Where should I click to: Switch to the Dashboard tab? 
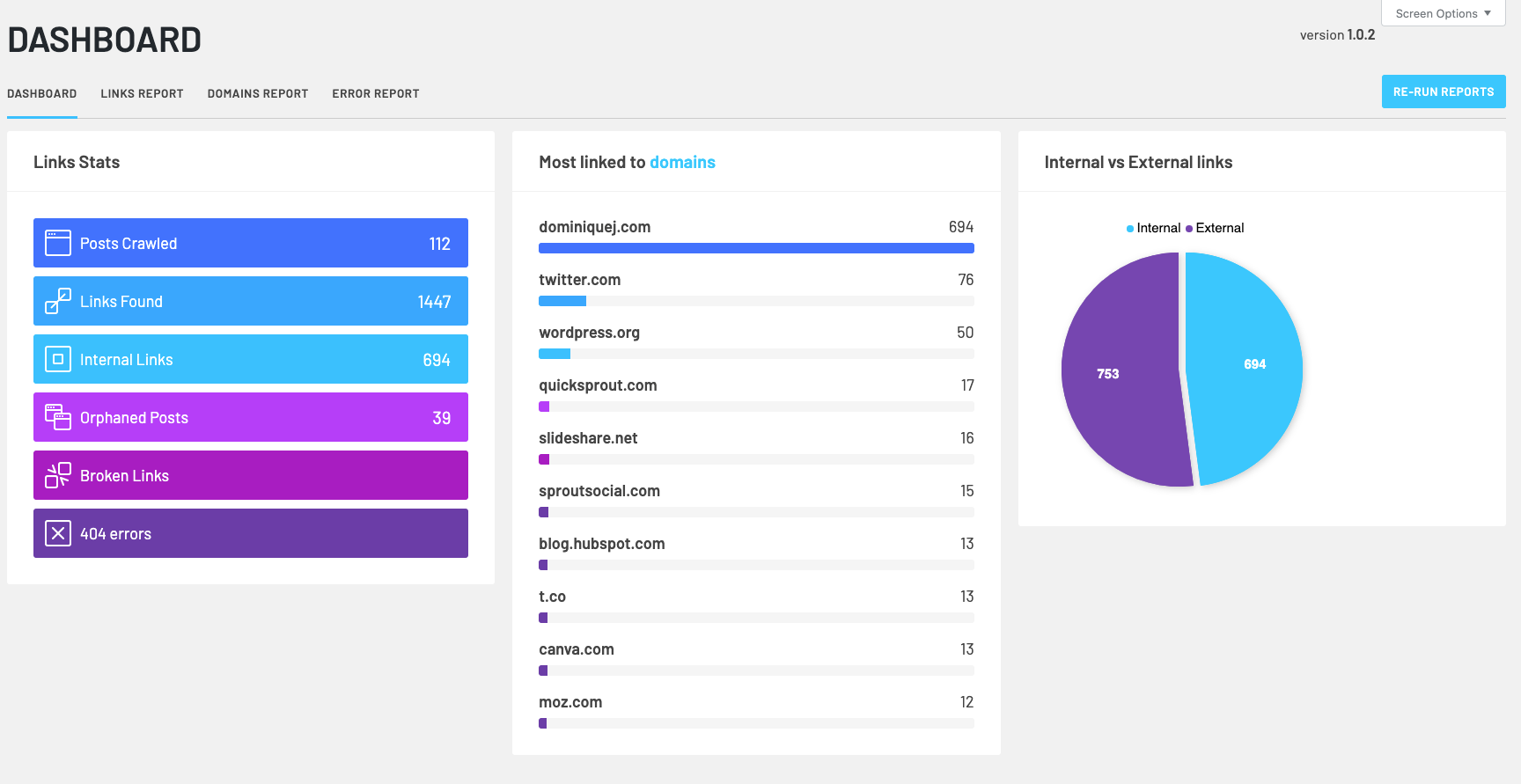pyautogui.click(x=42, y=94)
